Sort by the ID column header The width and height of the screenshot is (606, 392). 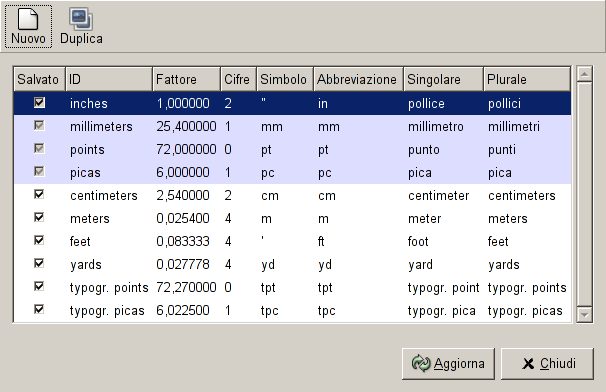coord(109,79)
